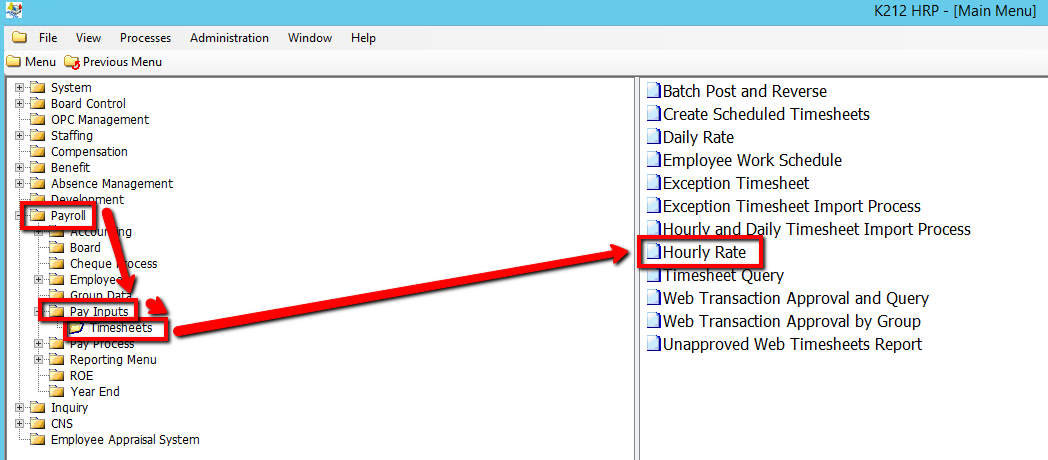Select the OPC Management tree item

(x=99, y=120)
